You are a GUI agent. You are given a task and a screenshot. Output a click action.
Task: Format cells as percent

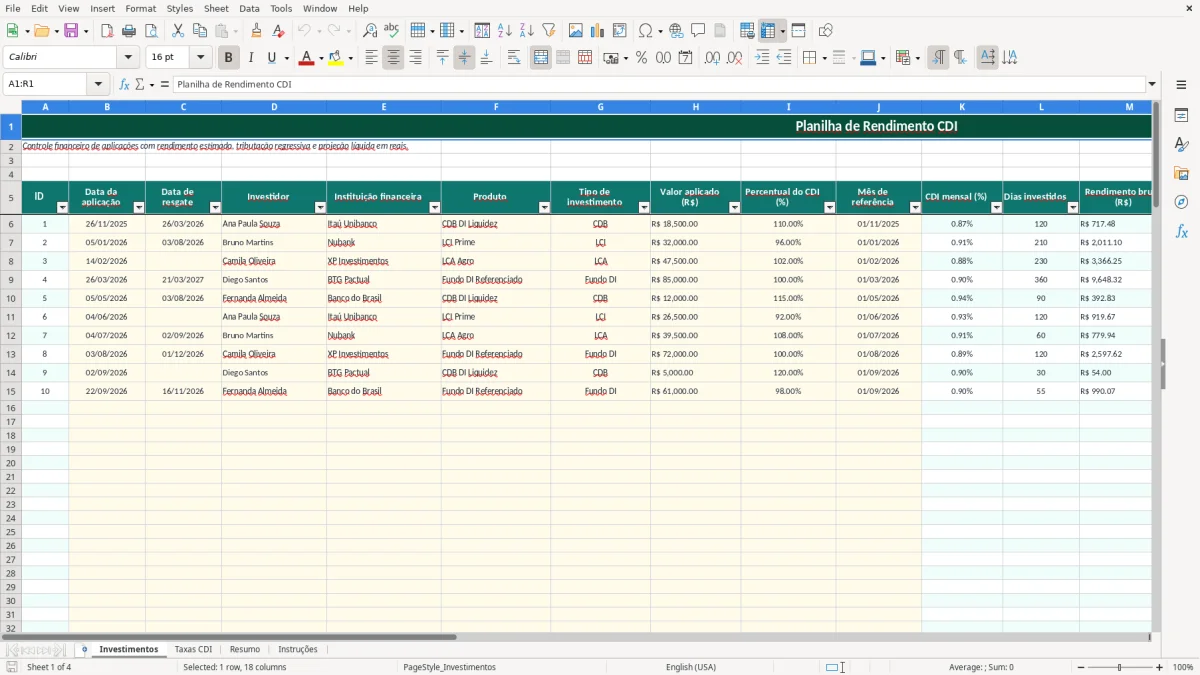pos(642,58)
